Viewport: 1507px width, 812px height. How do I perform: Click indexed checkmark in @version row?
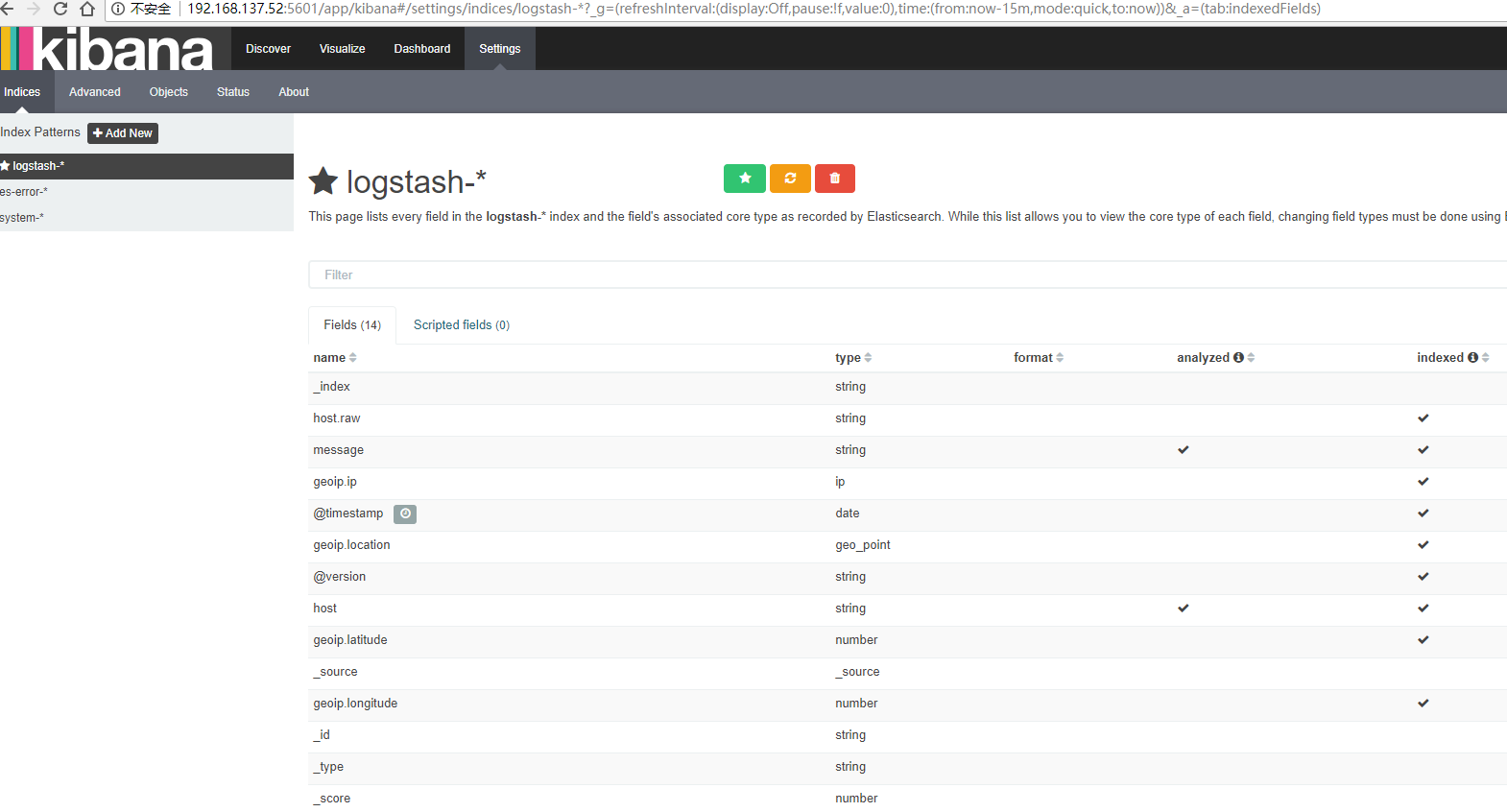coord(1423,577)
